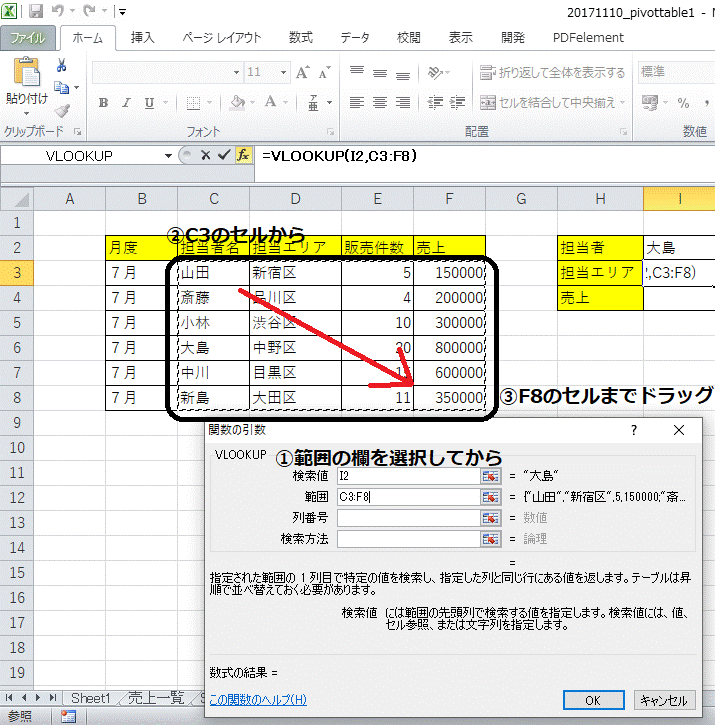Click the cancel X icon in formula bar

pos(205,155)
